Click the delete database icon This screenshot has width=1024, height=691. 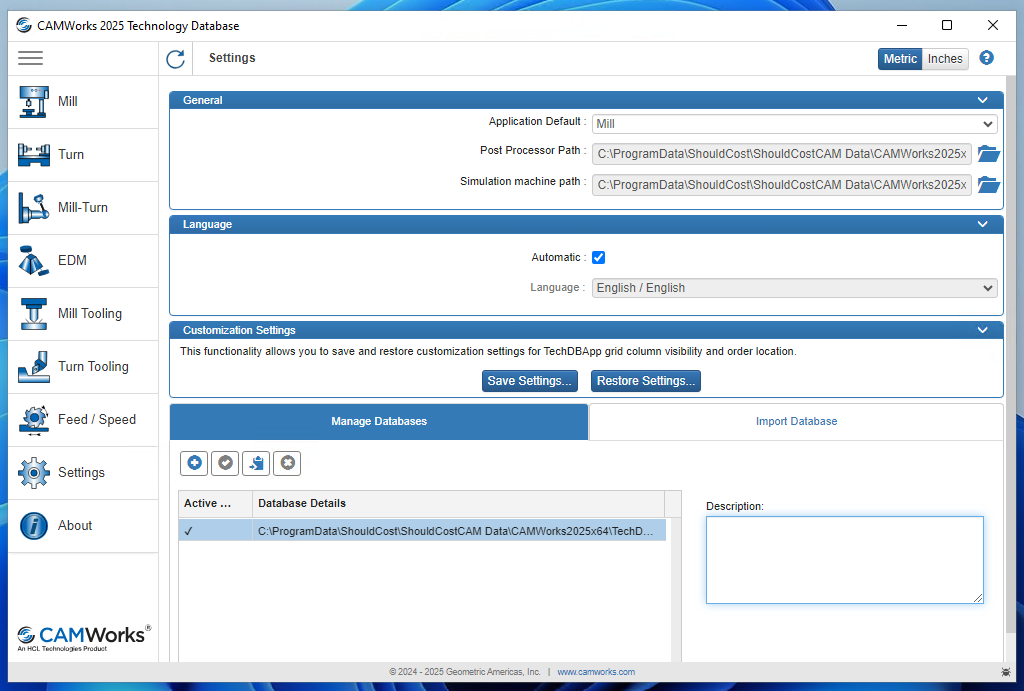tap(287, 463)
